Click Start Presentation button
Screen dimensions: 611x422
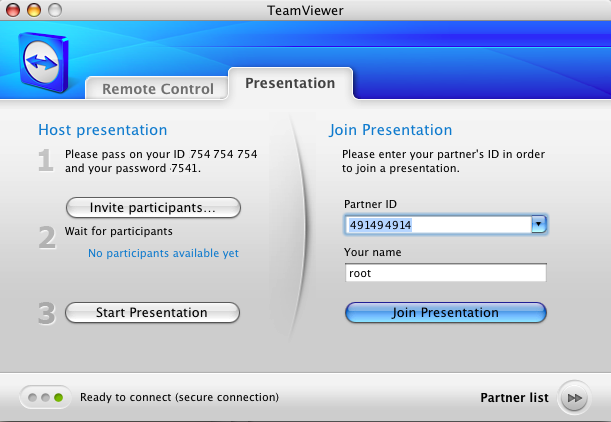click(152, 313)
